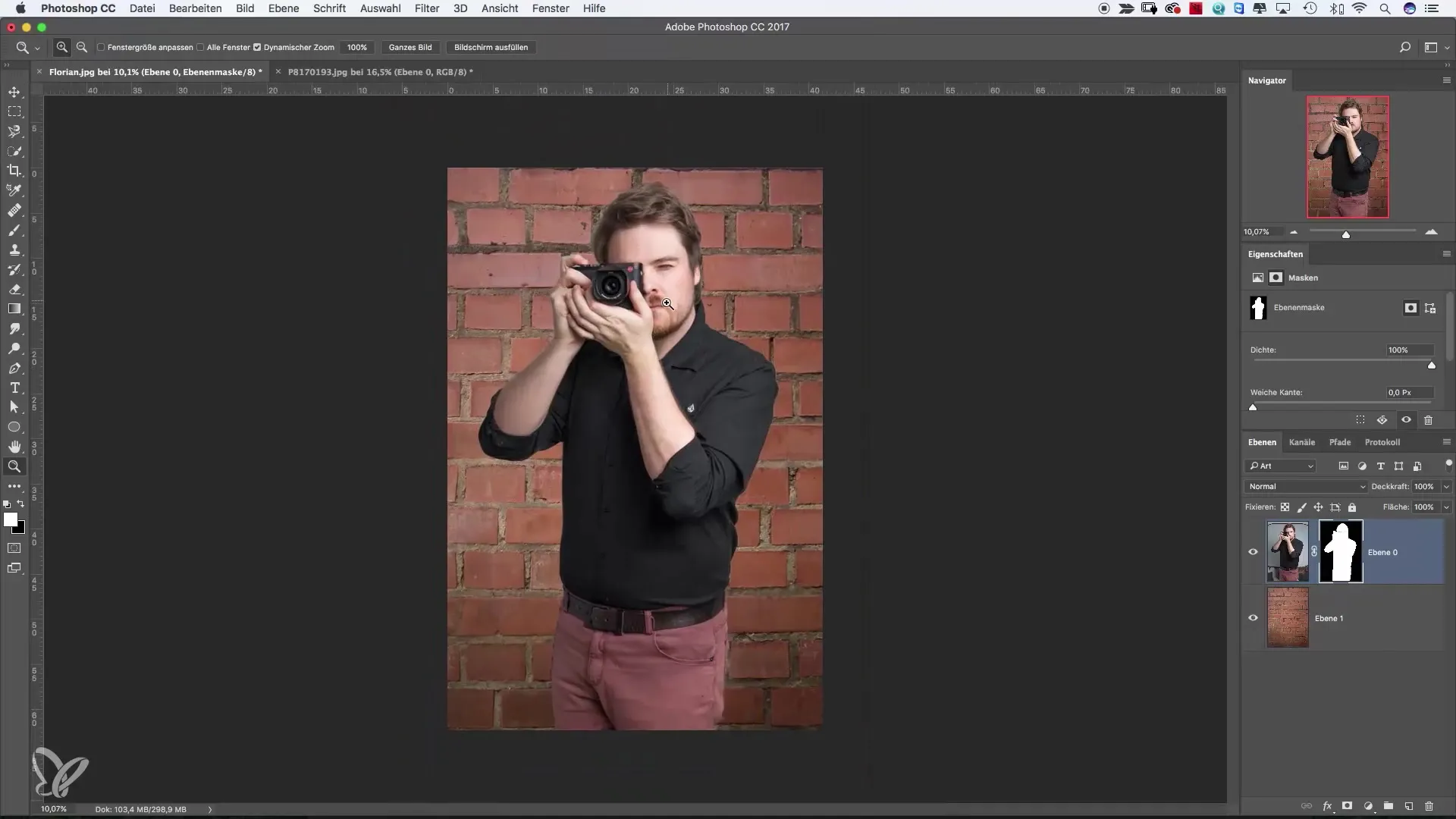
Task: Adjust the Dichte slider handle
Action: coord(1432,366)
